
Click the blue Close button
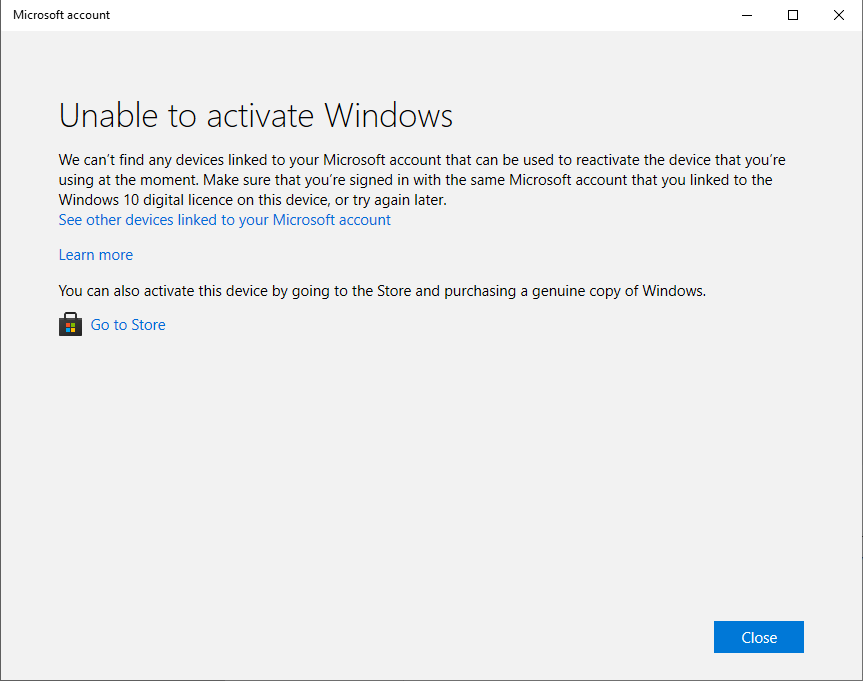click(758, 637)
